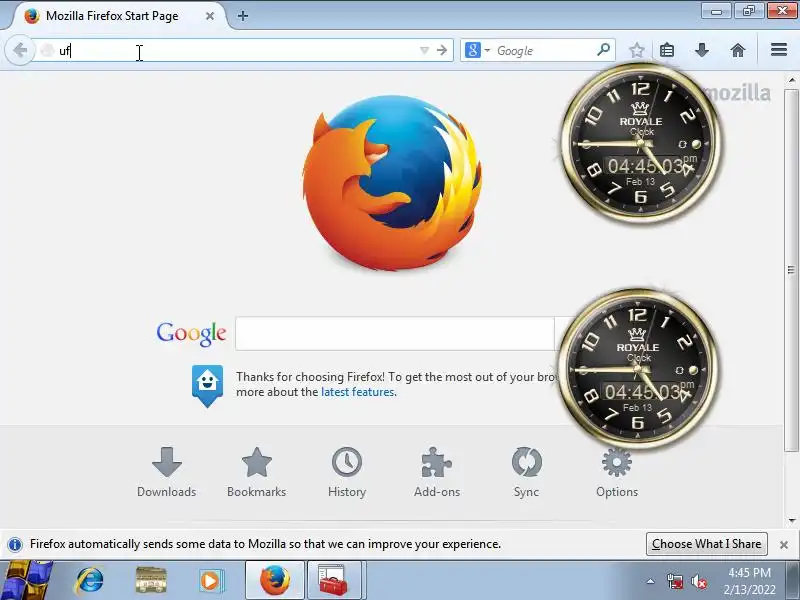This screenshot has width=800, height=600.
Task: Switch to Firefox taskbar button
Action: [275, 581]
